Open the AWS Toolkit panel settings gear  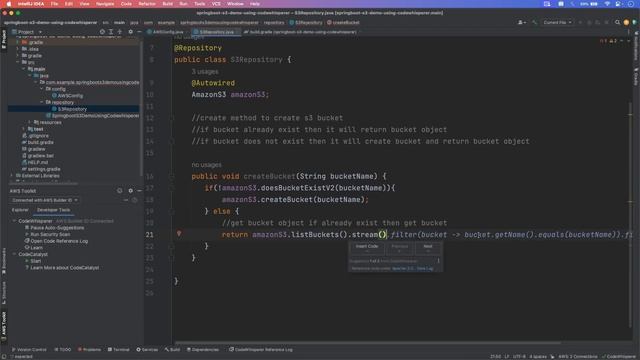coord(131,191)
